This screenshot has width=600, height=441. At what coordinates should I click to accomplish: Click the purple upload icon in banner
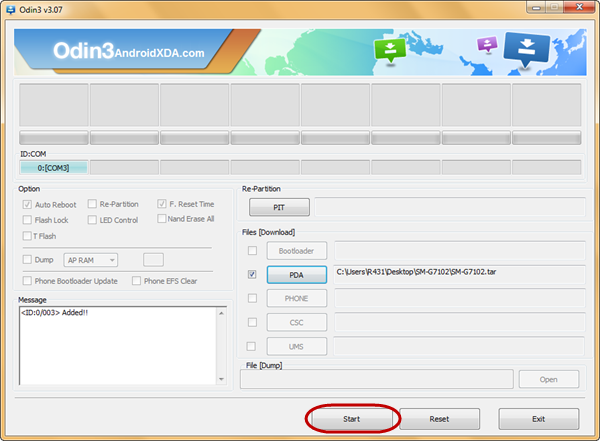coord(487,44)
